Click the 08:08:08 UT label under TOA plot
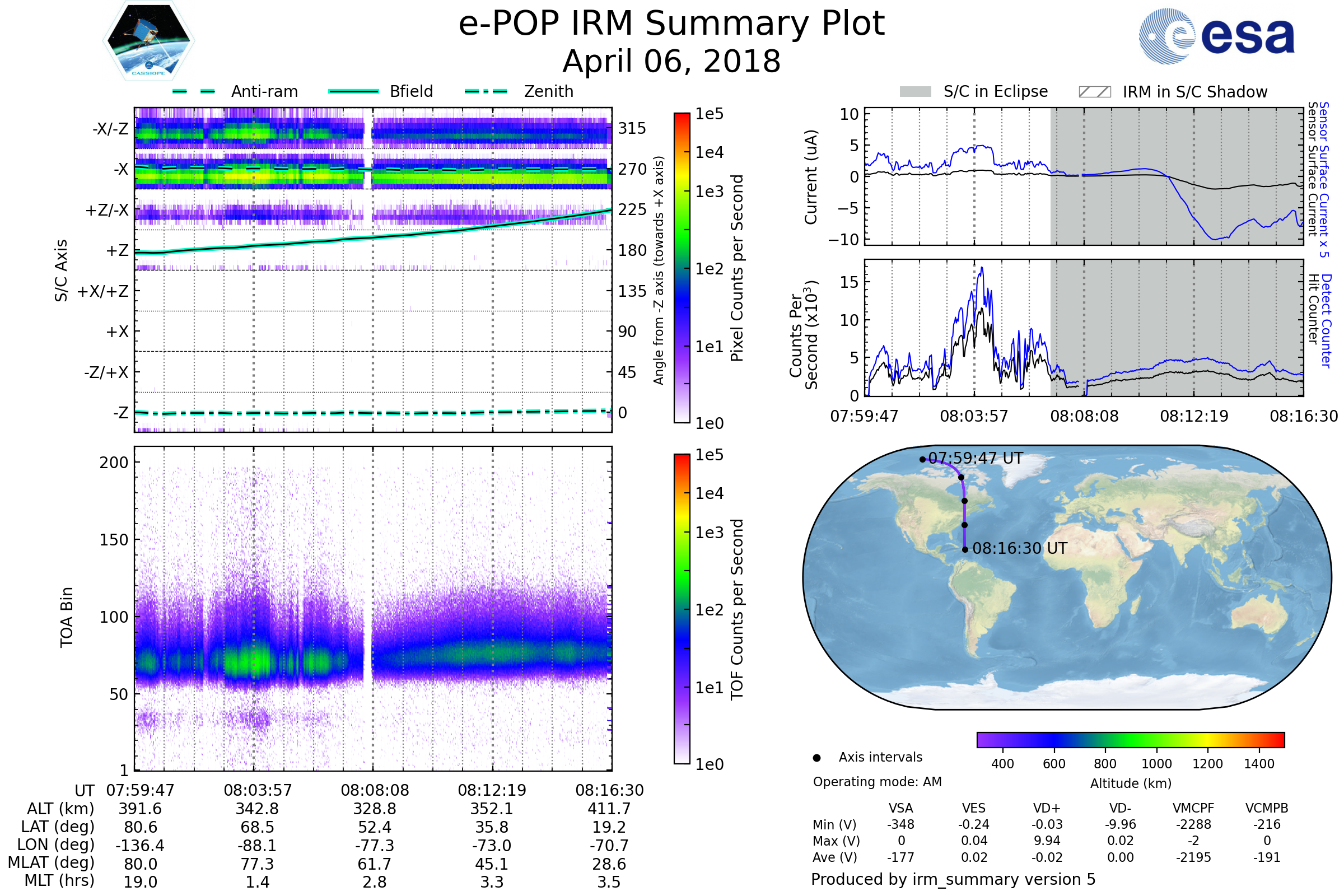The image size is (1344, 896). 375,790
